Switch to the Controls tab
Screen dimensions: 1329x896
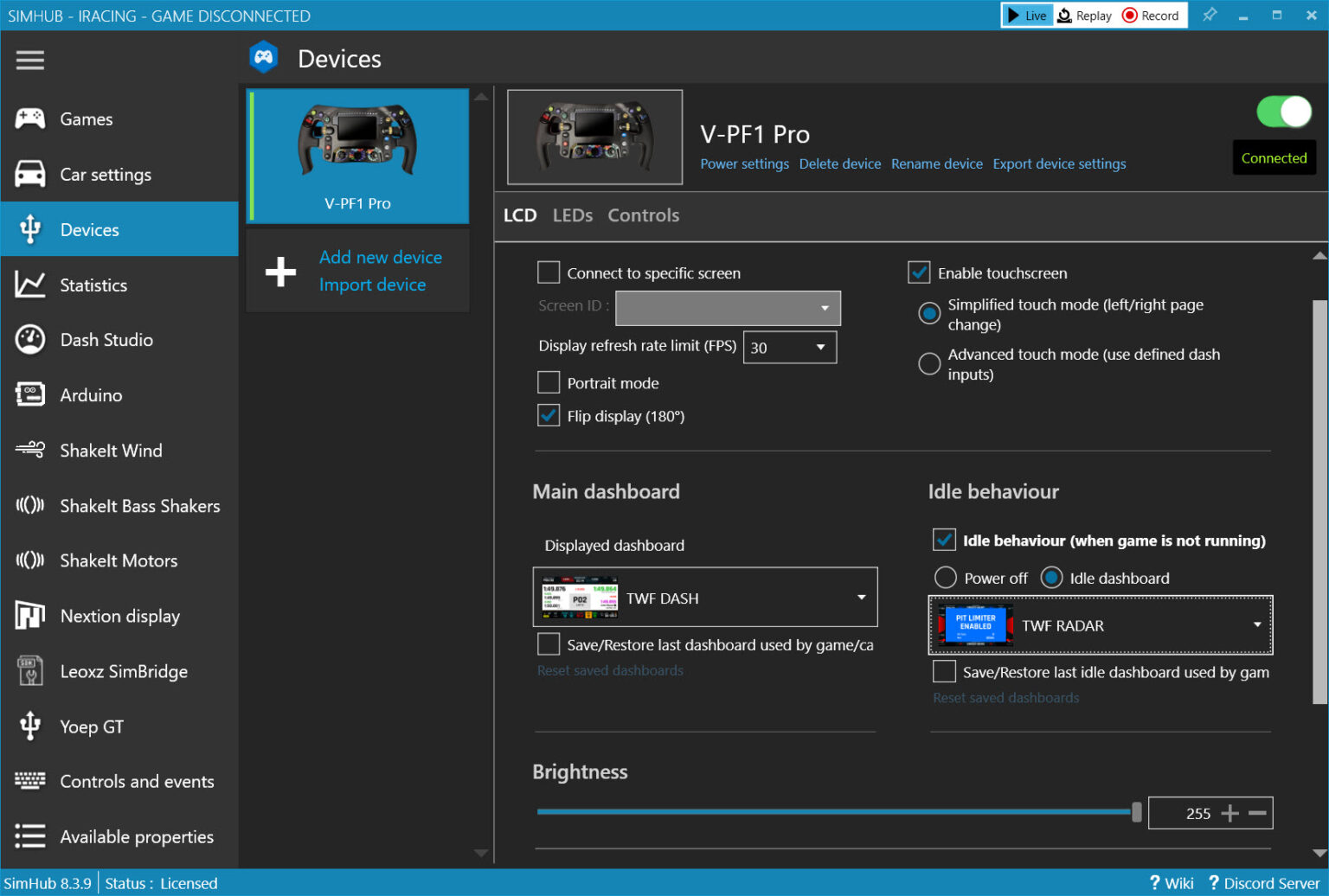(643, 215)
